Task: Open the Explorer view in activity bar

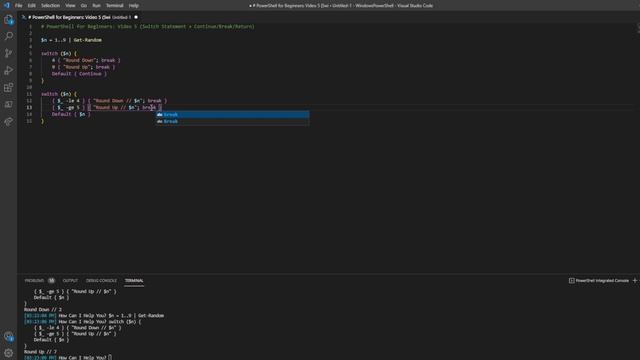Action: (9, 20)
